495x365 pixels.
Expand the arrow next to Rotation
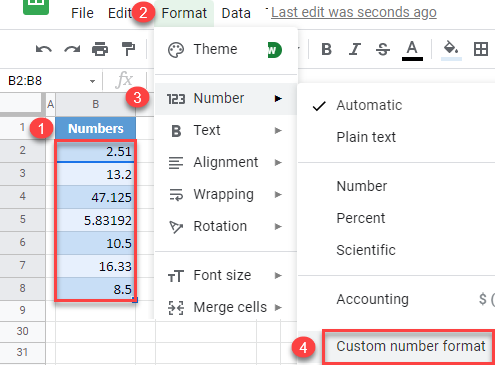tap(278, 227)
